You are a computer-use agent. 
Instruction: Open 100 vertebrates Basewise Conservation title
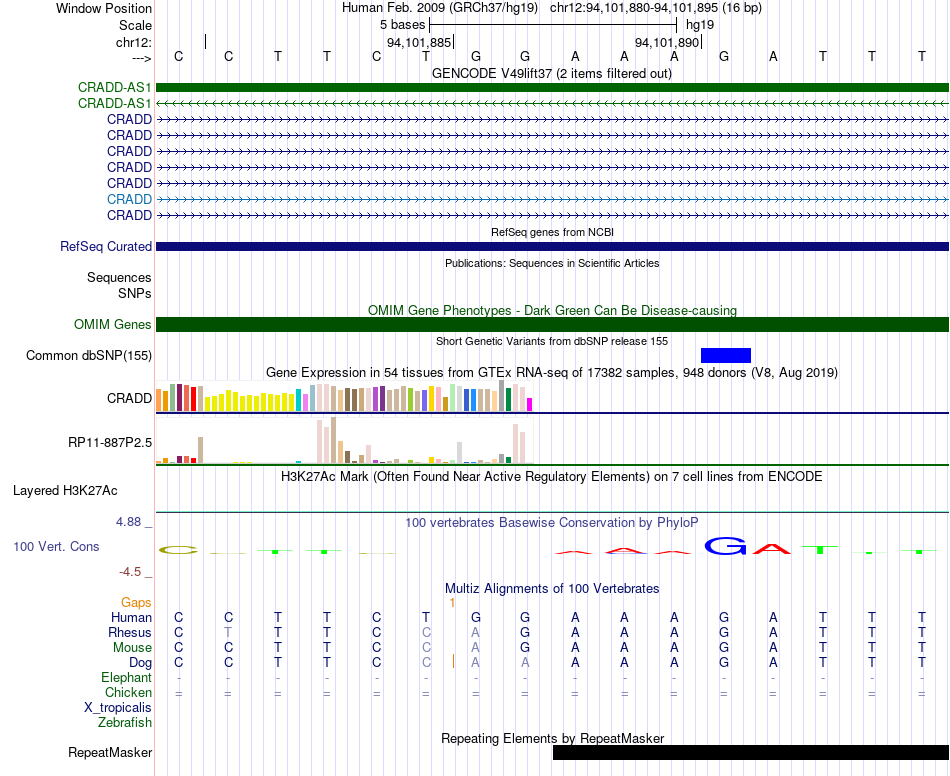(552, 522)
